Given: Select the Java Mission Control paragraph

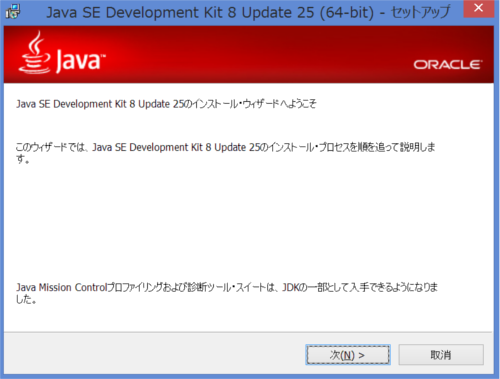Looking at the screenshot, I should point(227,293).
